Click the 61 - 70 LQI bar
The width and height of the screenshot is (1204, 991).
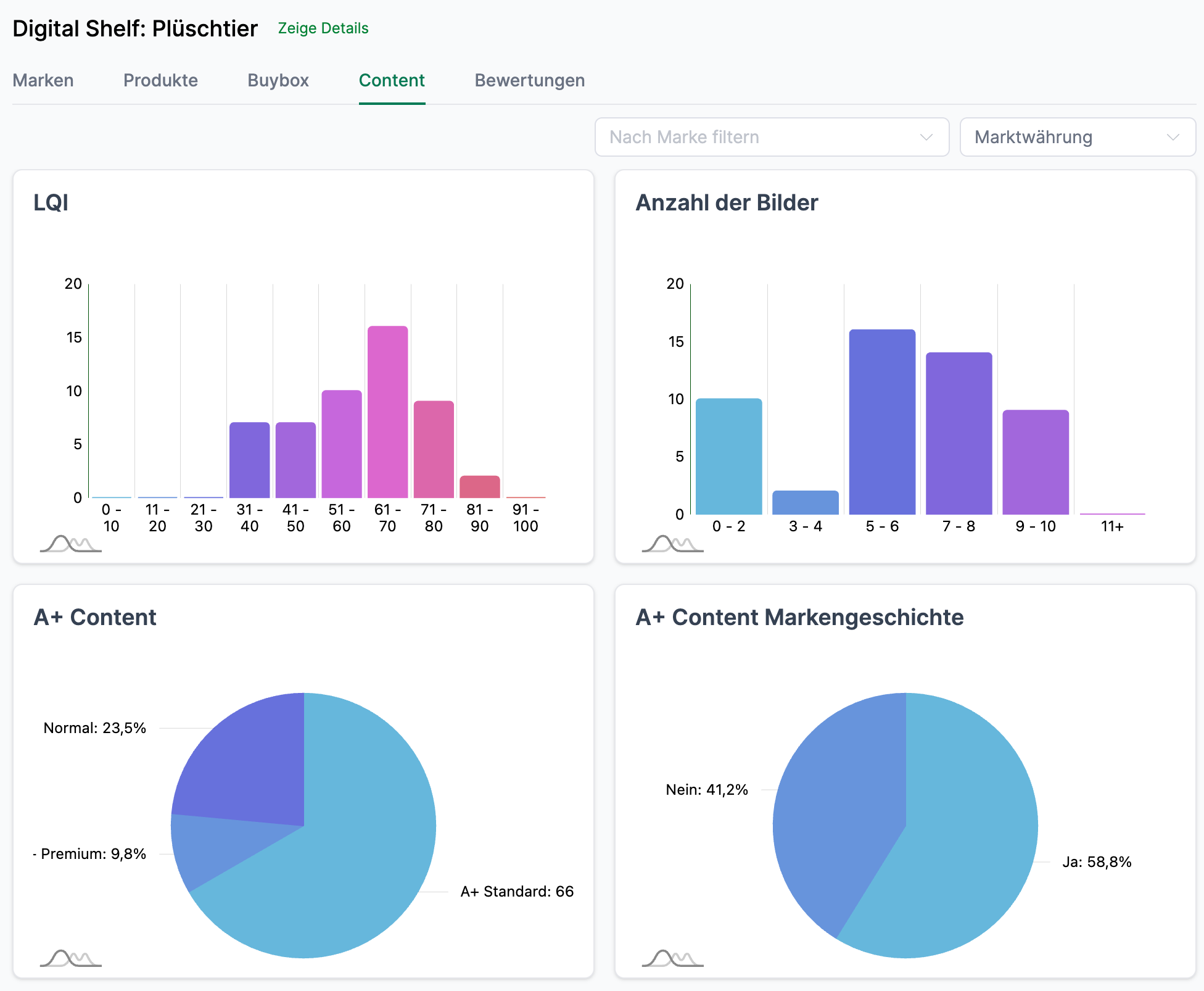tap(387, 412)
